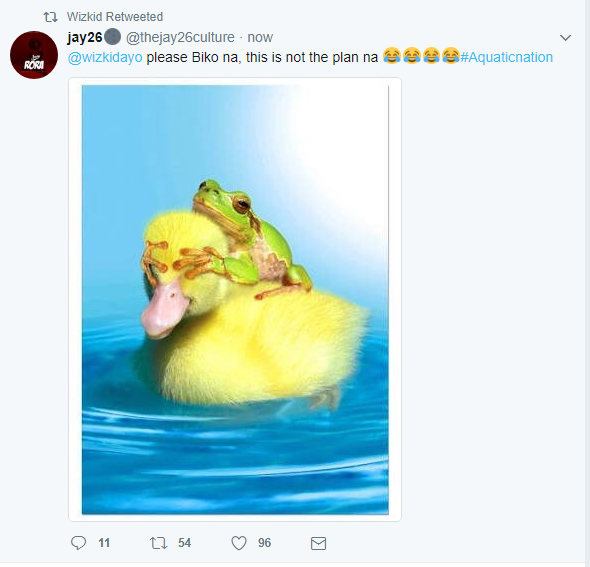
Task: Like the tweet with the heart icon
Action: click(x=239, y=543)
